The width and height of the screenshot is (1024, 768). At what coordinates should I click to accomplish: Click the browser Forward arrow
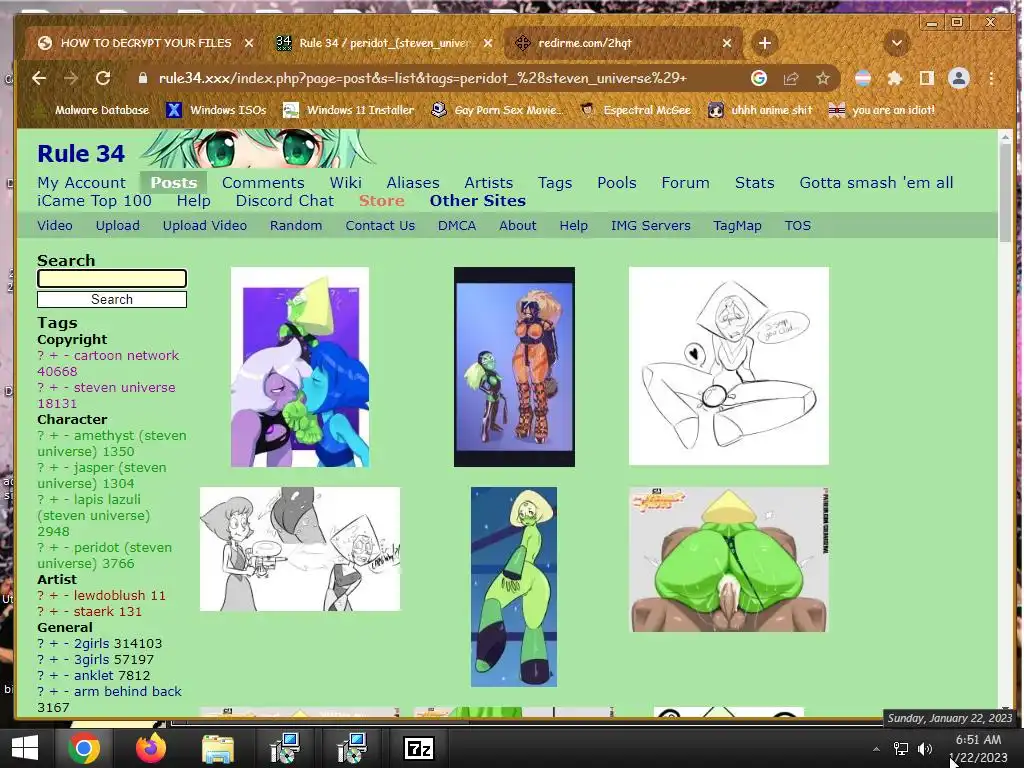(x=71, y=78)
